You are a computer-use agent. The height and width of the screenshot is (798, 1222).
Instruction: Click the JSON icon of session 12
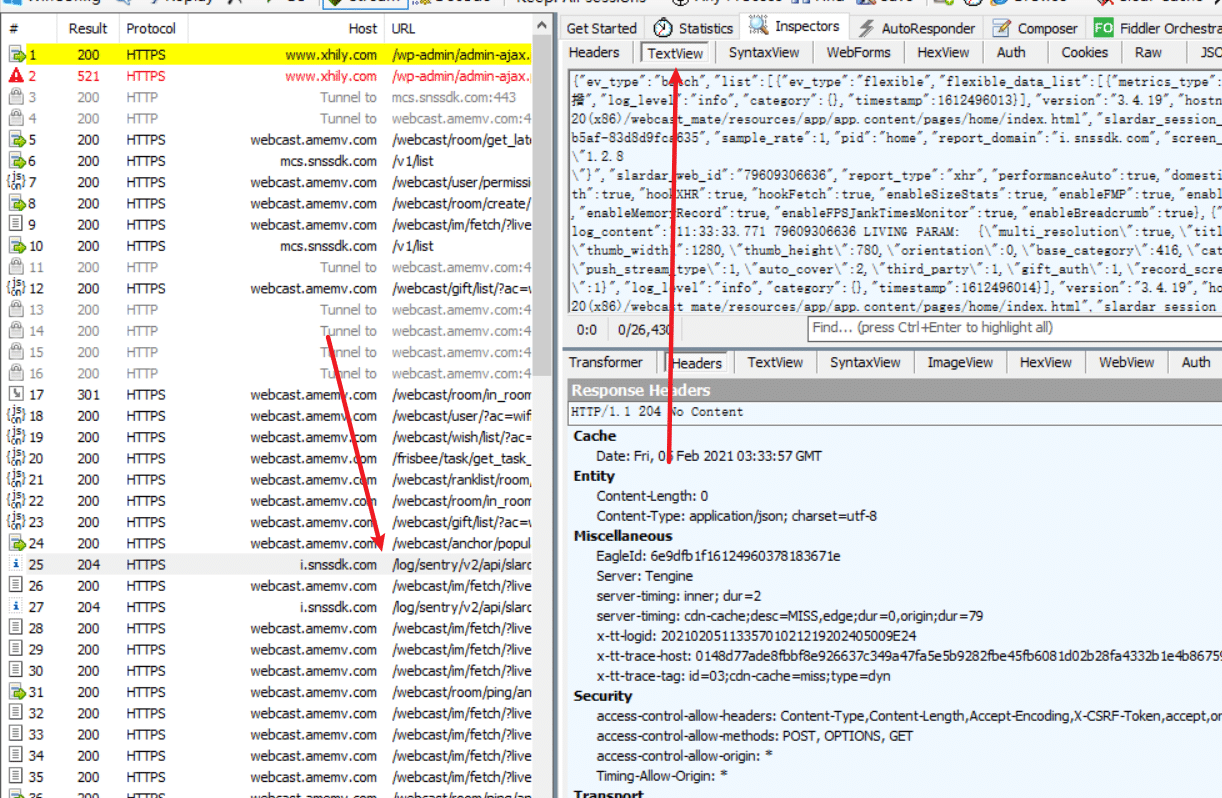16,289
